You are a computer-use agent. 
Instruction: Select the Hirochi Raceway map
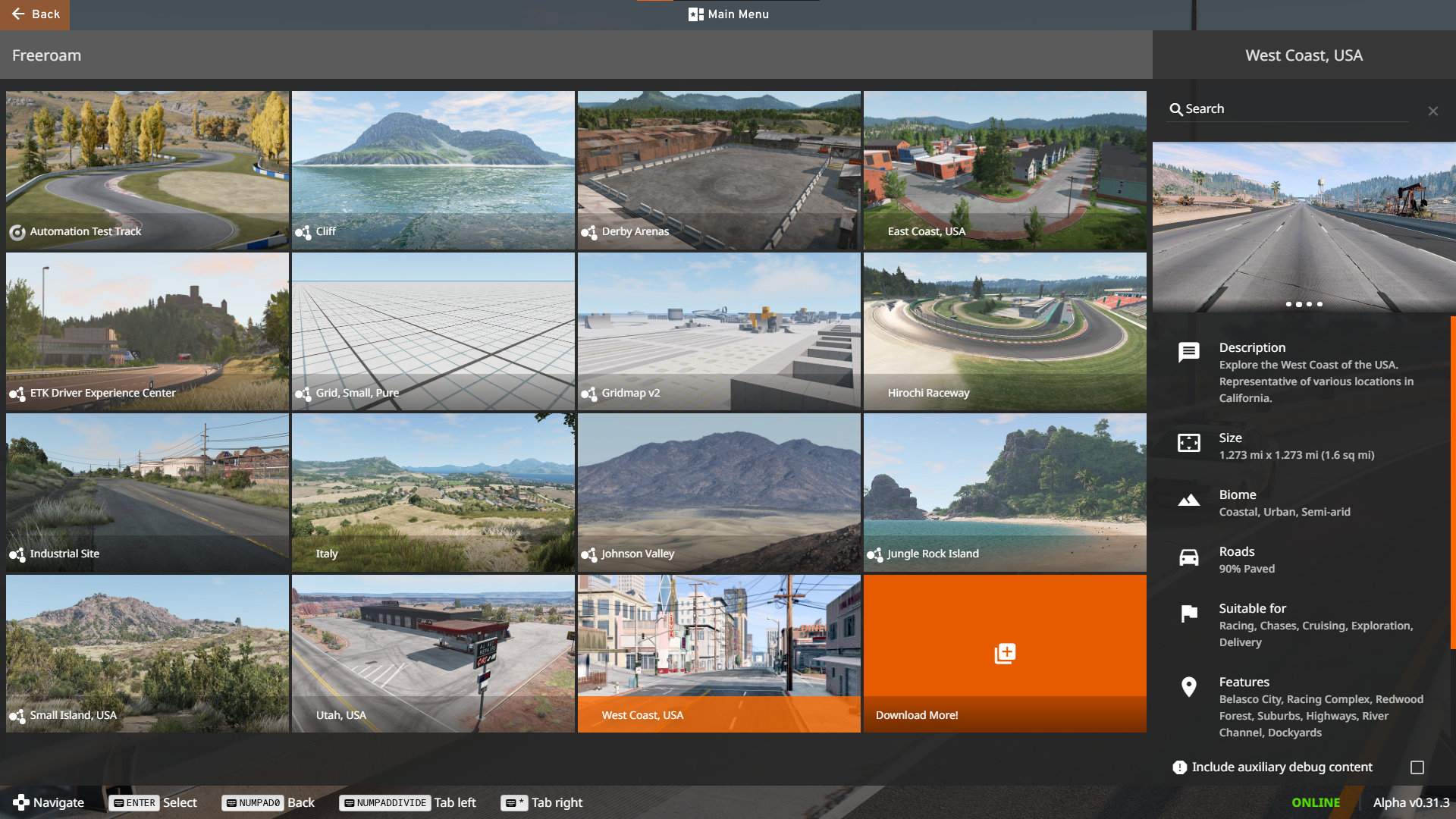1005,331
